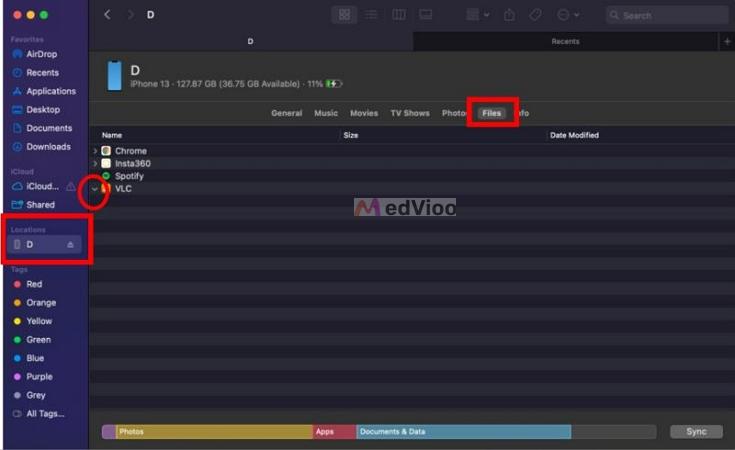735x450 pixels.
Task: Expand the Chrome app folder
Action: click(95, 151)
